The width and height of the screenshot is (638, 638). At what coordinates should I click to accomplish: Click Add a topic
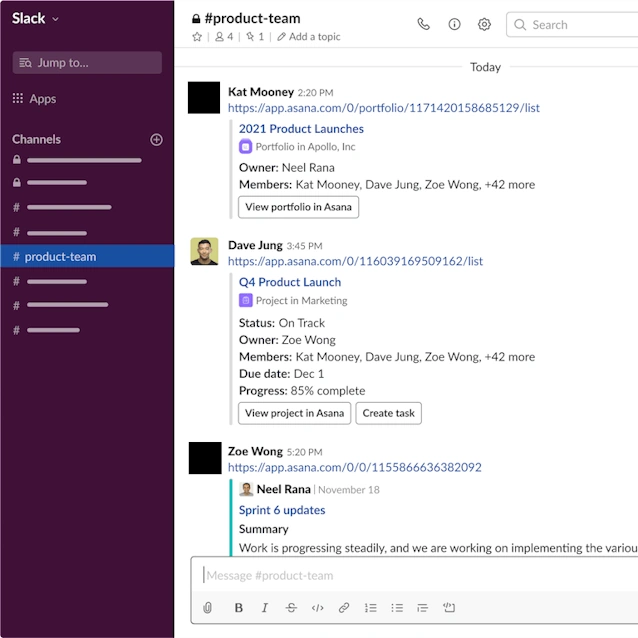[308, 37]
